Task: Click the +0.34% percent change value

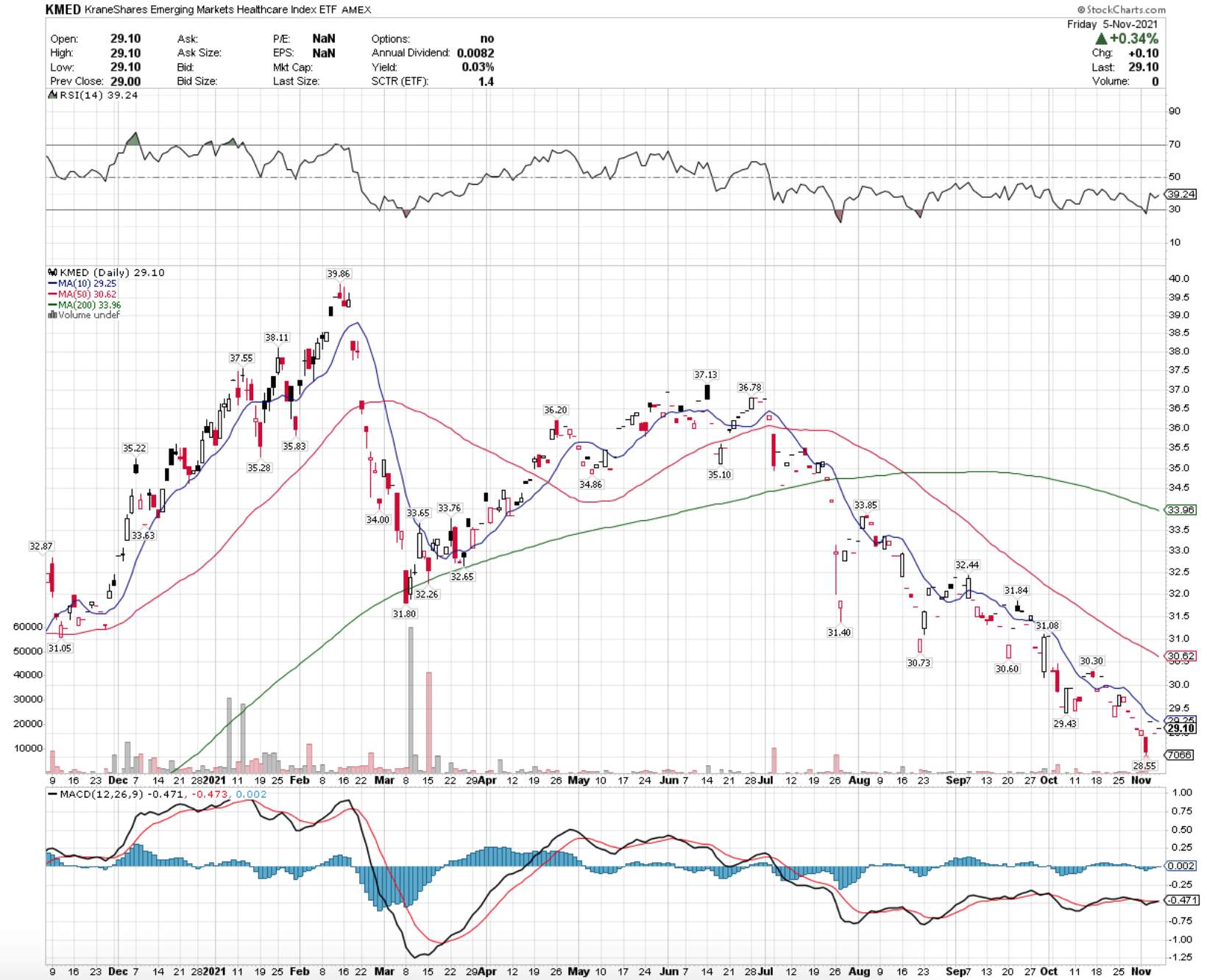Action: tap(1134, 38)
